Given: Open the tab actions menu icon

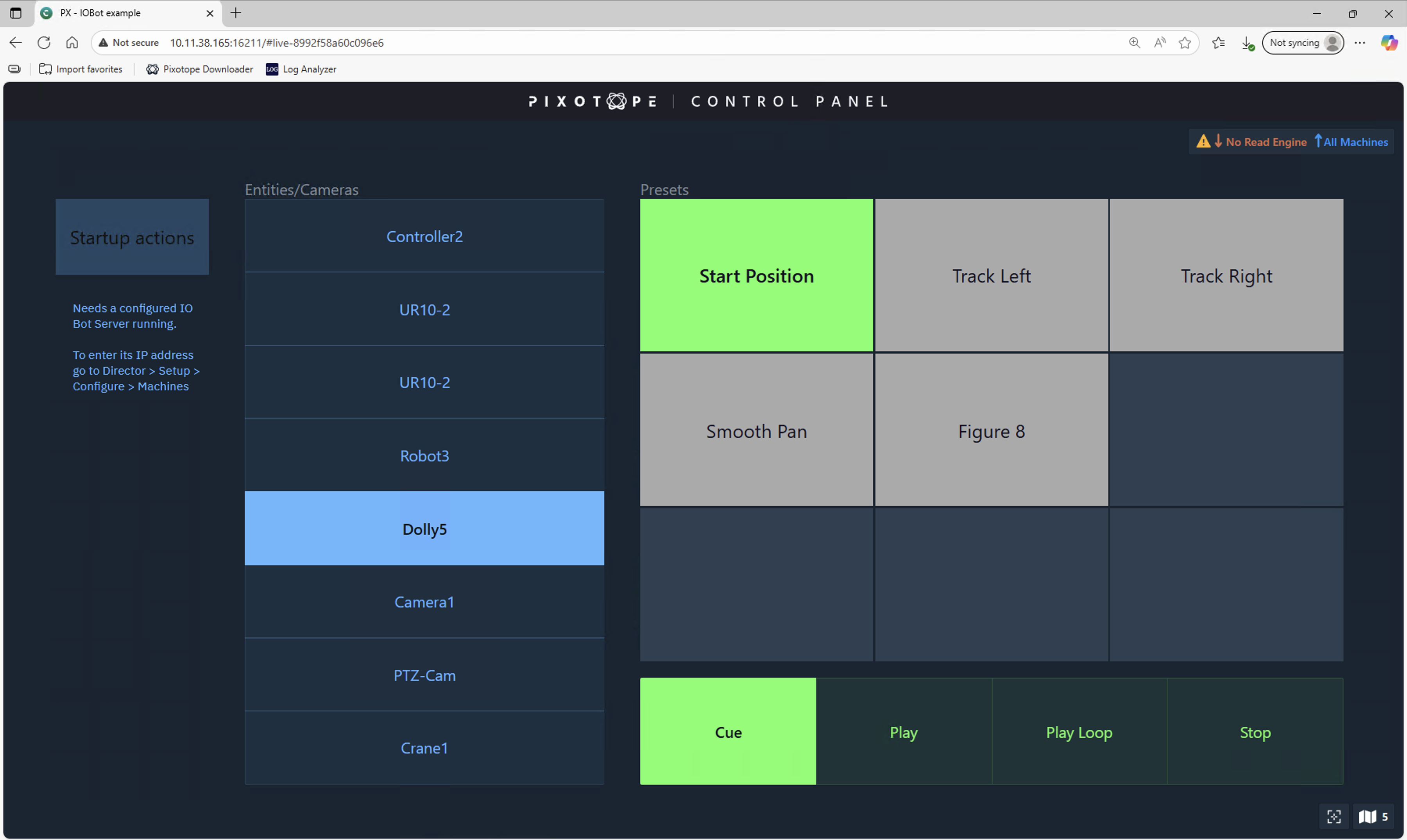Looking at the screenshot, I should 16,13.
